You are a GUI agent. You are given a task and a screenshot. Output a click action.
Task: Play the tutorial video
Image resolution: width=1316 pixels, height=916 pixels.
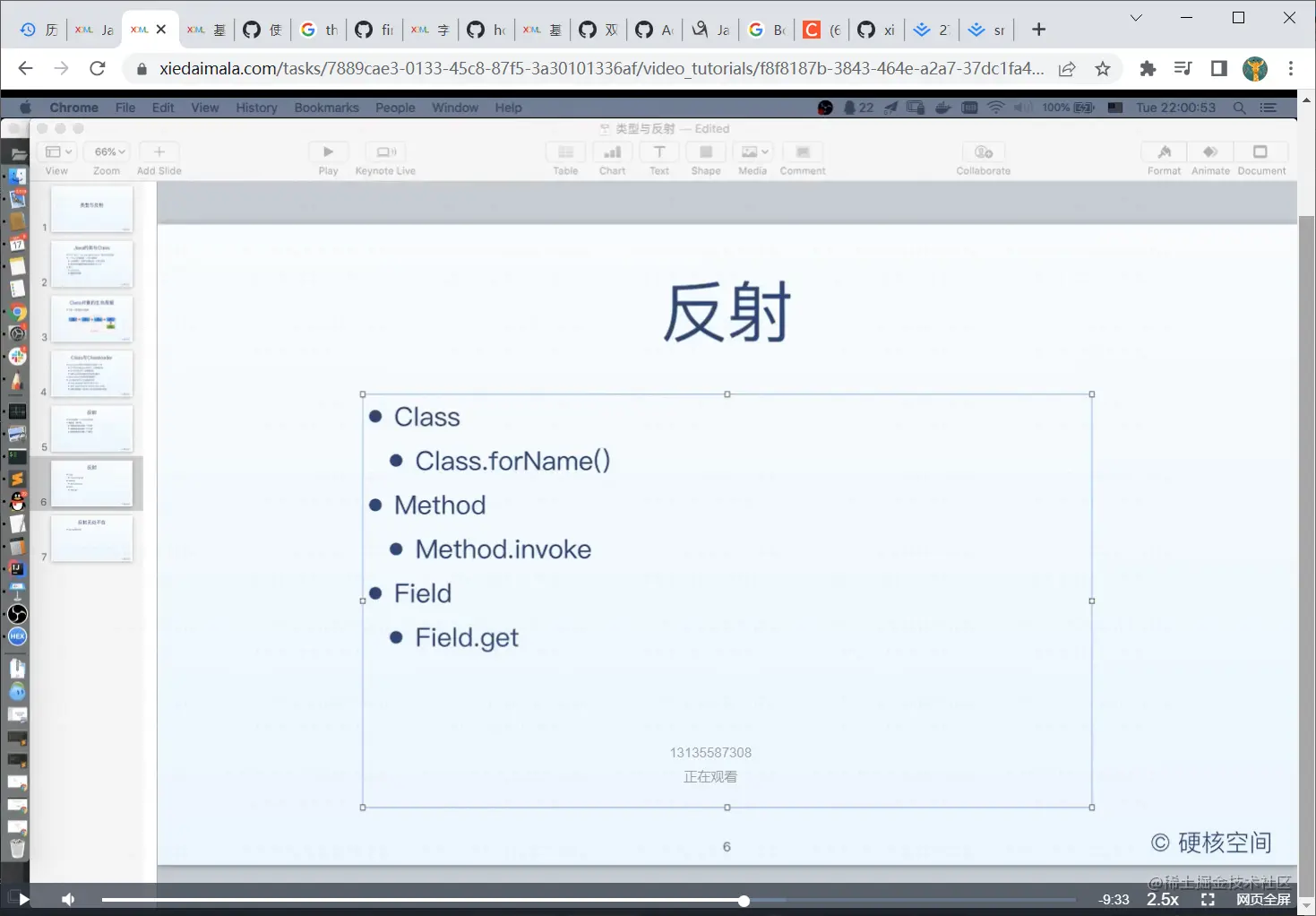coord(24,899)
